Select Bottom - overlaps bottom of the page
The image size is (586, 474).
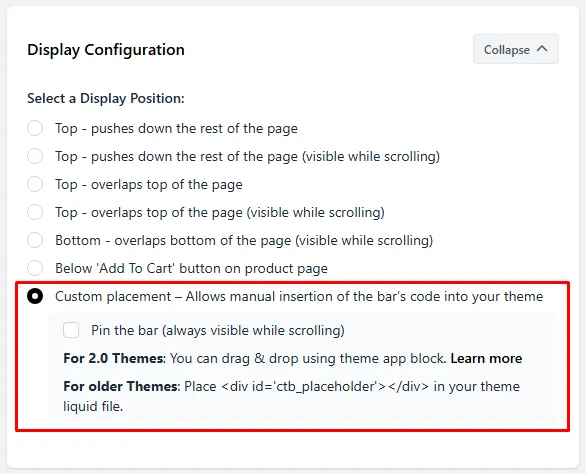point(35,240)
